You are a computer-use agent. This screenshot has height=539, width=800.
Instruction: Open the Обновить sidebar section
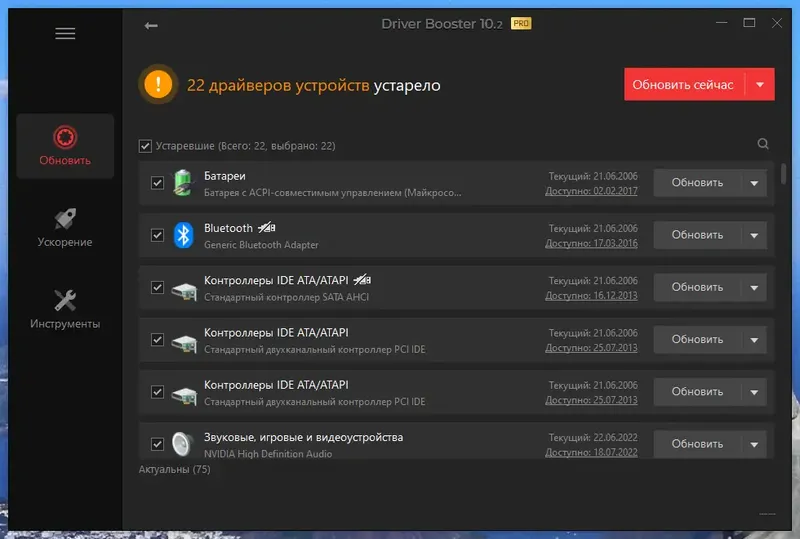pos(65,146)
